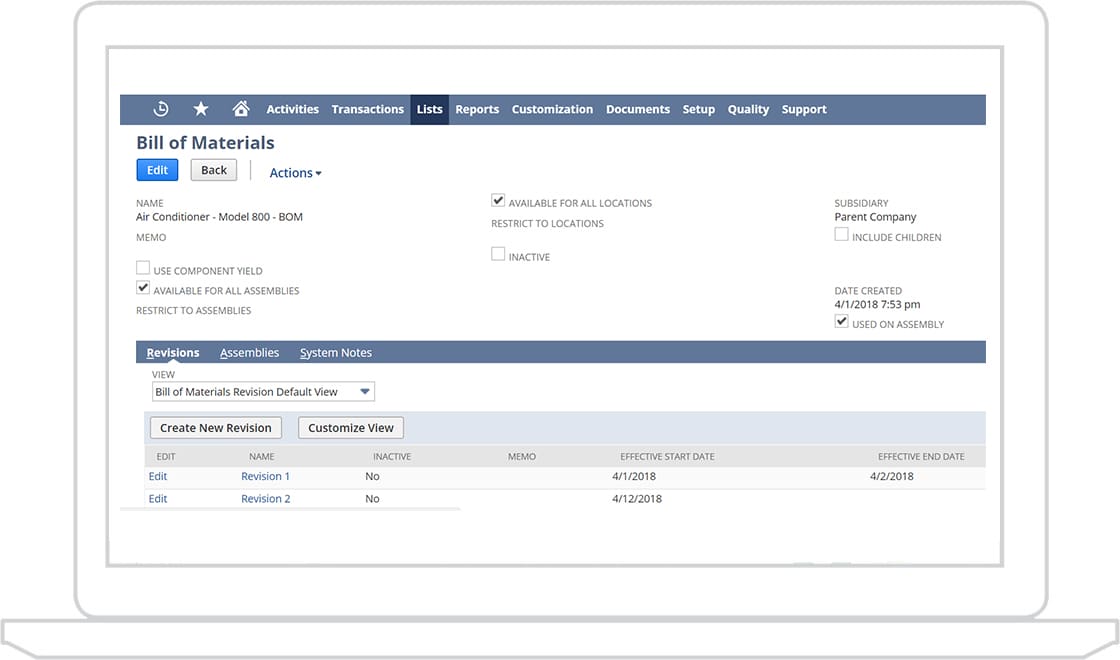1120x660 pixels.
Task: Click the Memo column header
Action: tap(521, 456)
